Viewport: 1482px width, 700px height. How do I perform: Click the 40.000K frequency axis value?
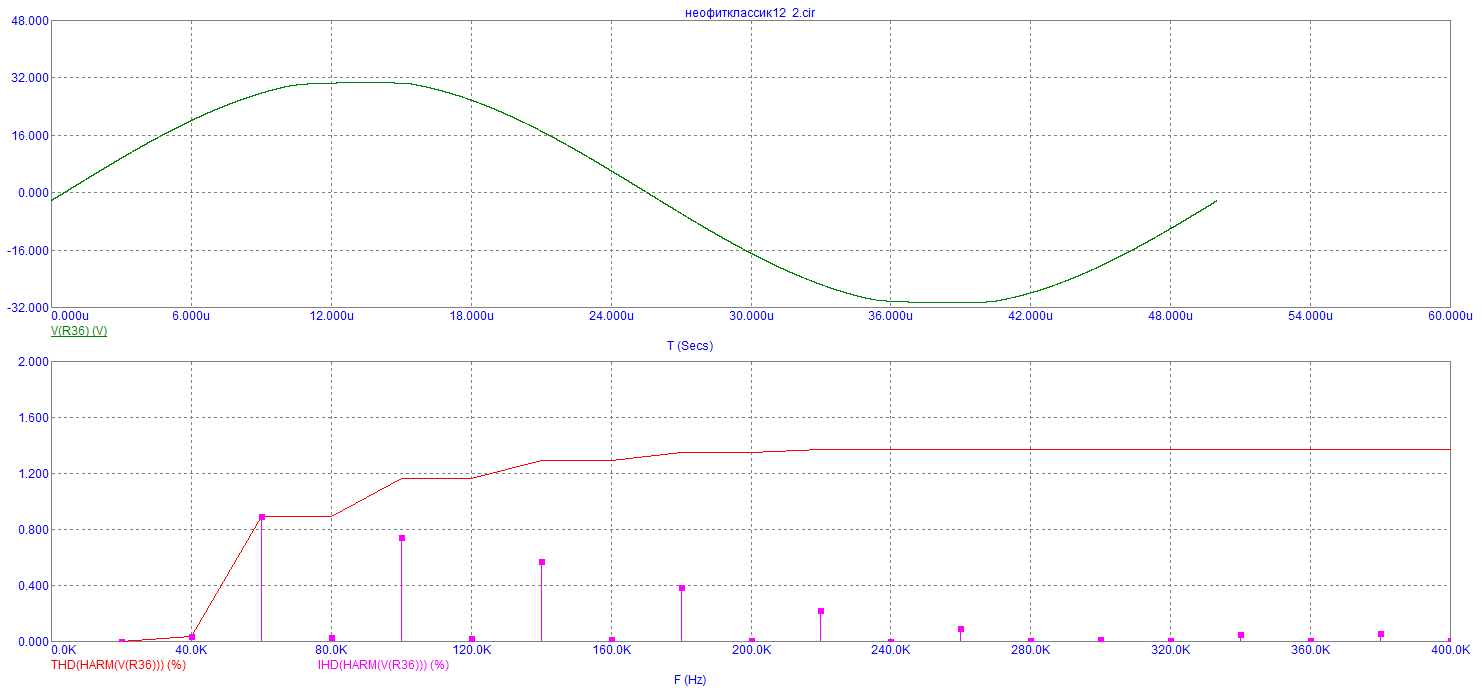(x=191, y=650)
